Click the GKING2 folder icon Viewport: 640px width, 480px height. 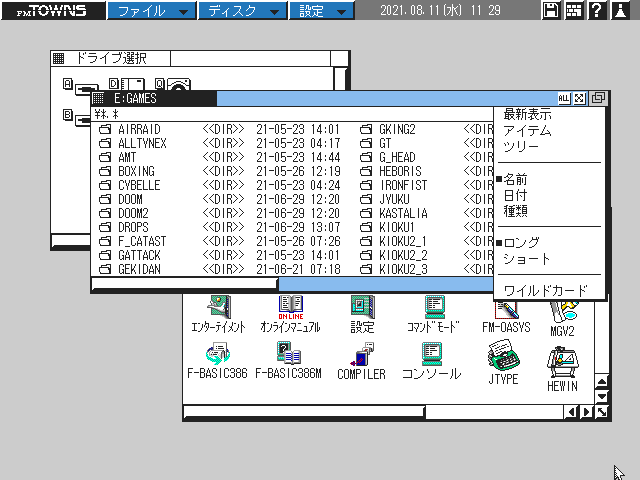(366, 129)
